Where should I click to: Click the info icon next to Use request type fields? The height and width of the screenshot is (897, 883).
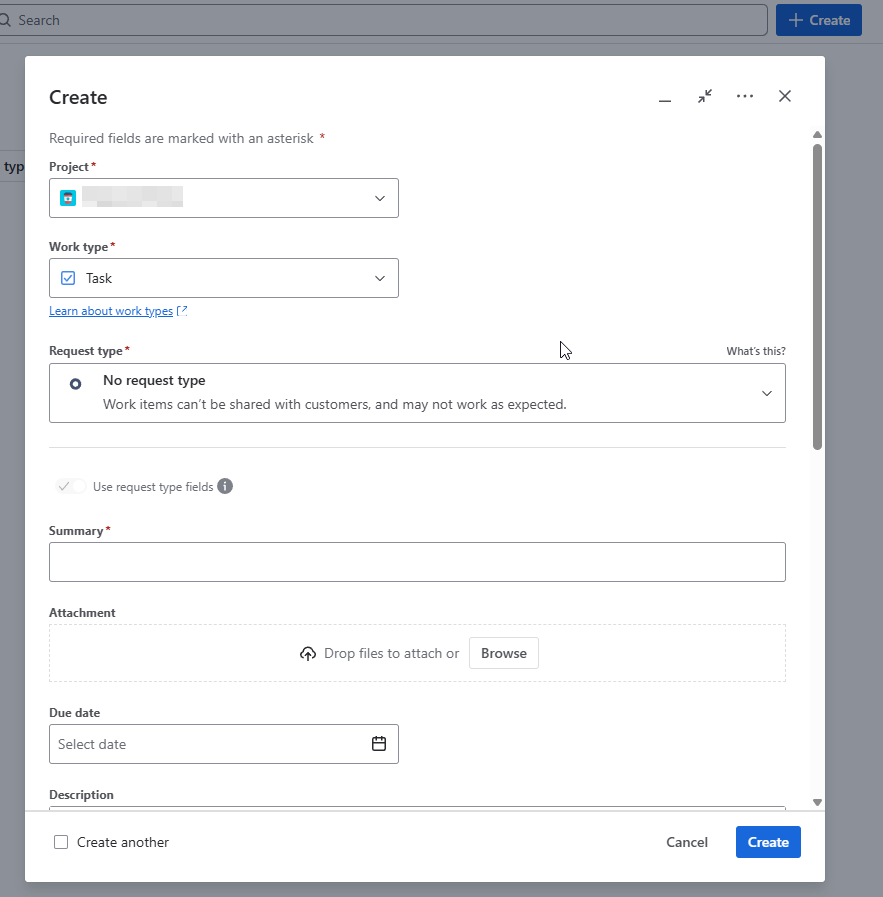(225, 486)
